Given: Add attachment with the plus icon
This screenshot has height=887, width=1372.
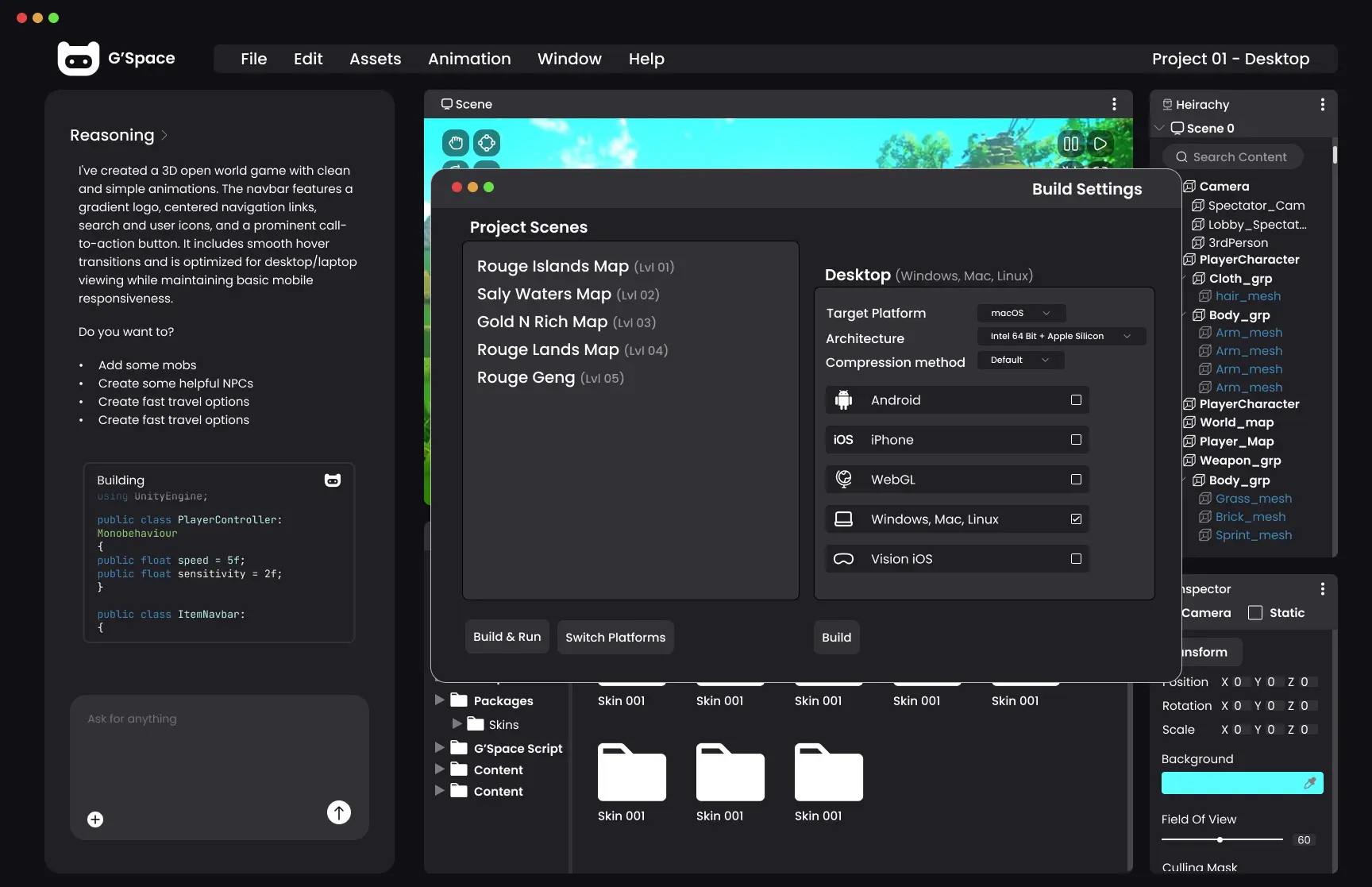Looking at the screenshot, I should point(95,820).
